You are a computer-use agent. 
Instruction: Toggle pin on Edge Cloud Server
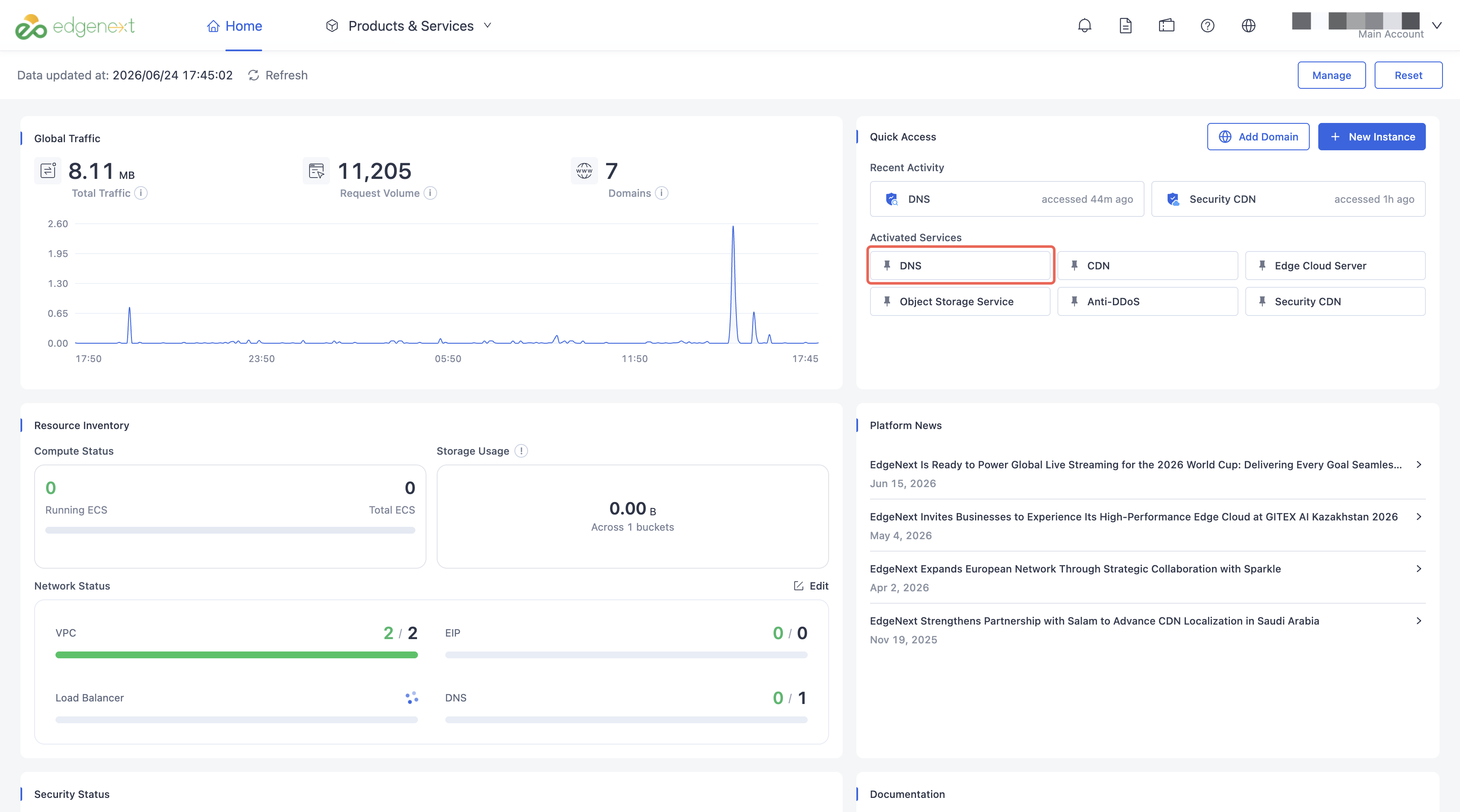(x=1261, y=266)
